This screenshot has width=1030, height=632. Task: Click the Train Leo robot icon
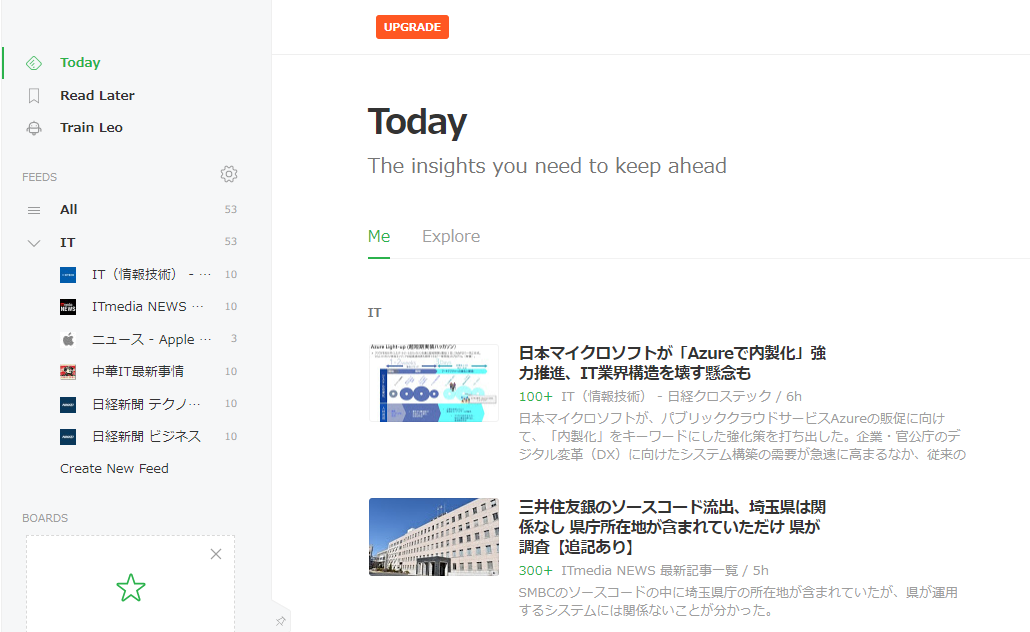click(x=34, y=128)
